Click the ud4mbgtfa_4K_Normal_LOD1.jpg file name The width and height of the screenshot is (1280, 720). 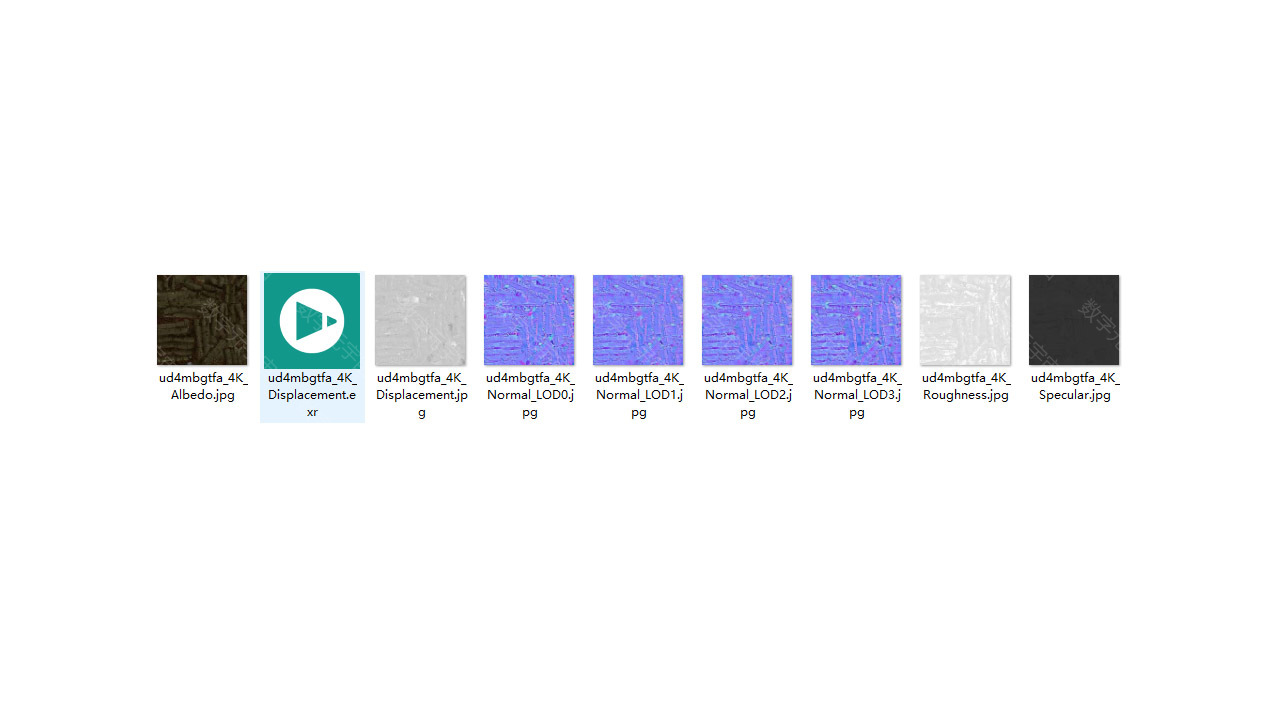coord(639,395)
